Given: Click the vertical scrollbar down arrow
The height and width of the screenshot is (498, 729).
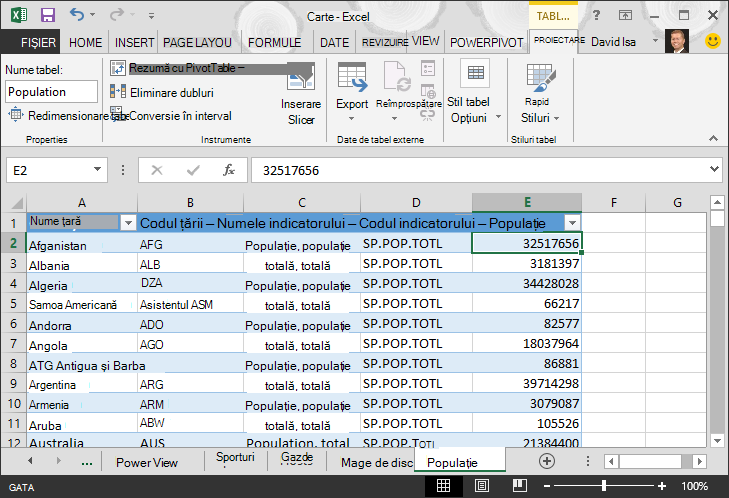Looking at the screenshot, I should (x=717, y=441).
